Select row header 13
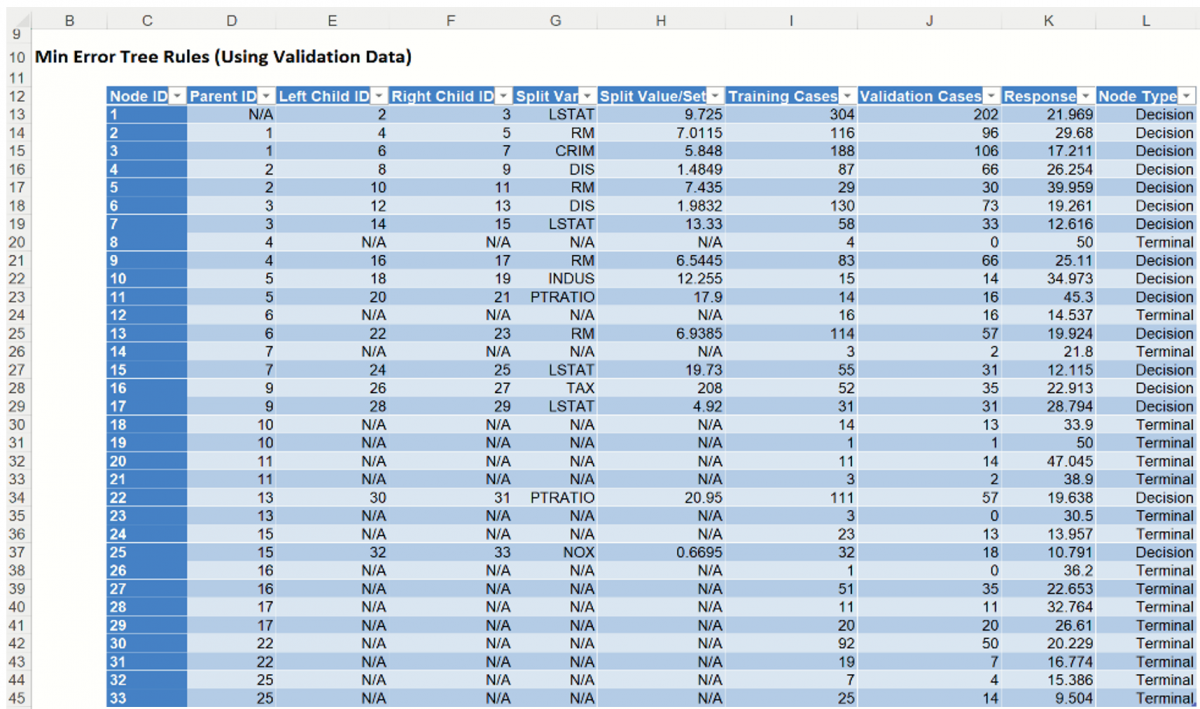 pyautogui.click(x=15, y=114)
